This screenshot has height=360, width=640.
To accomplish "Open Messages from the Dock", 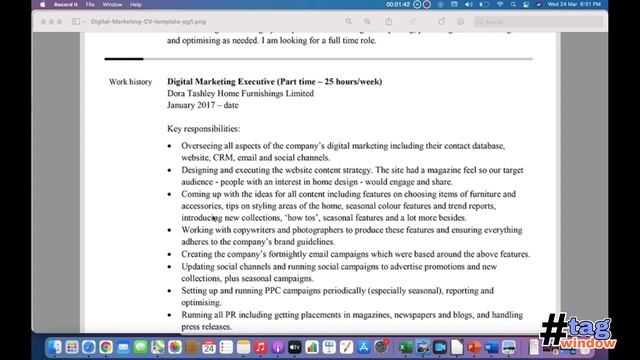I will point(140,347).
